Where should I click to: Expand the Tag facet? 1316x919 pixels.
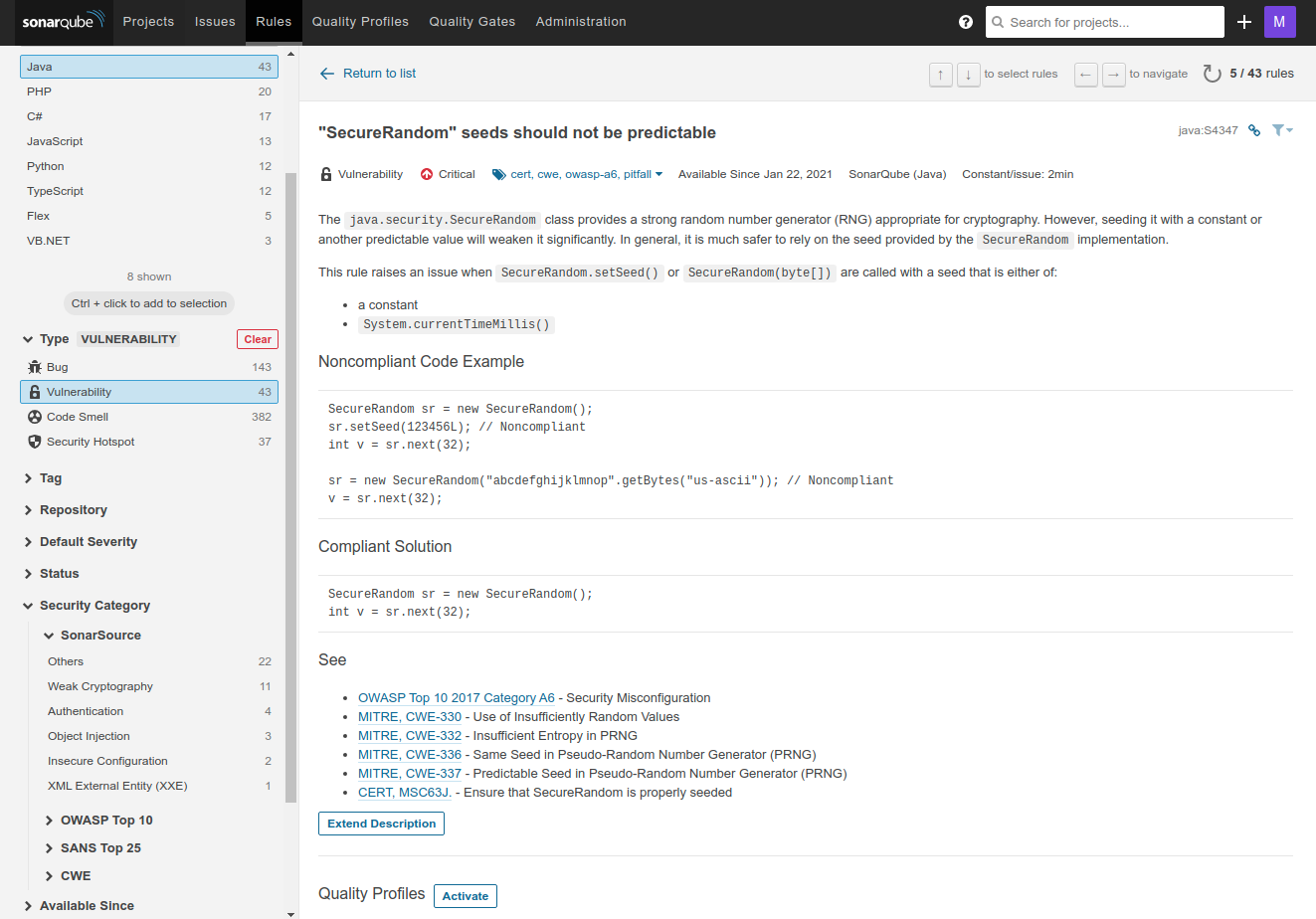pos(48,477)
